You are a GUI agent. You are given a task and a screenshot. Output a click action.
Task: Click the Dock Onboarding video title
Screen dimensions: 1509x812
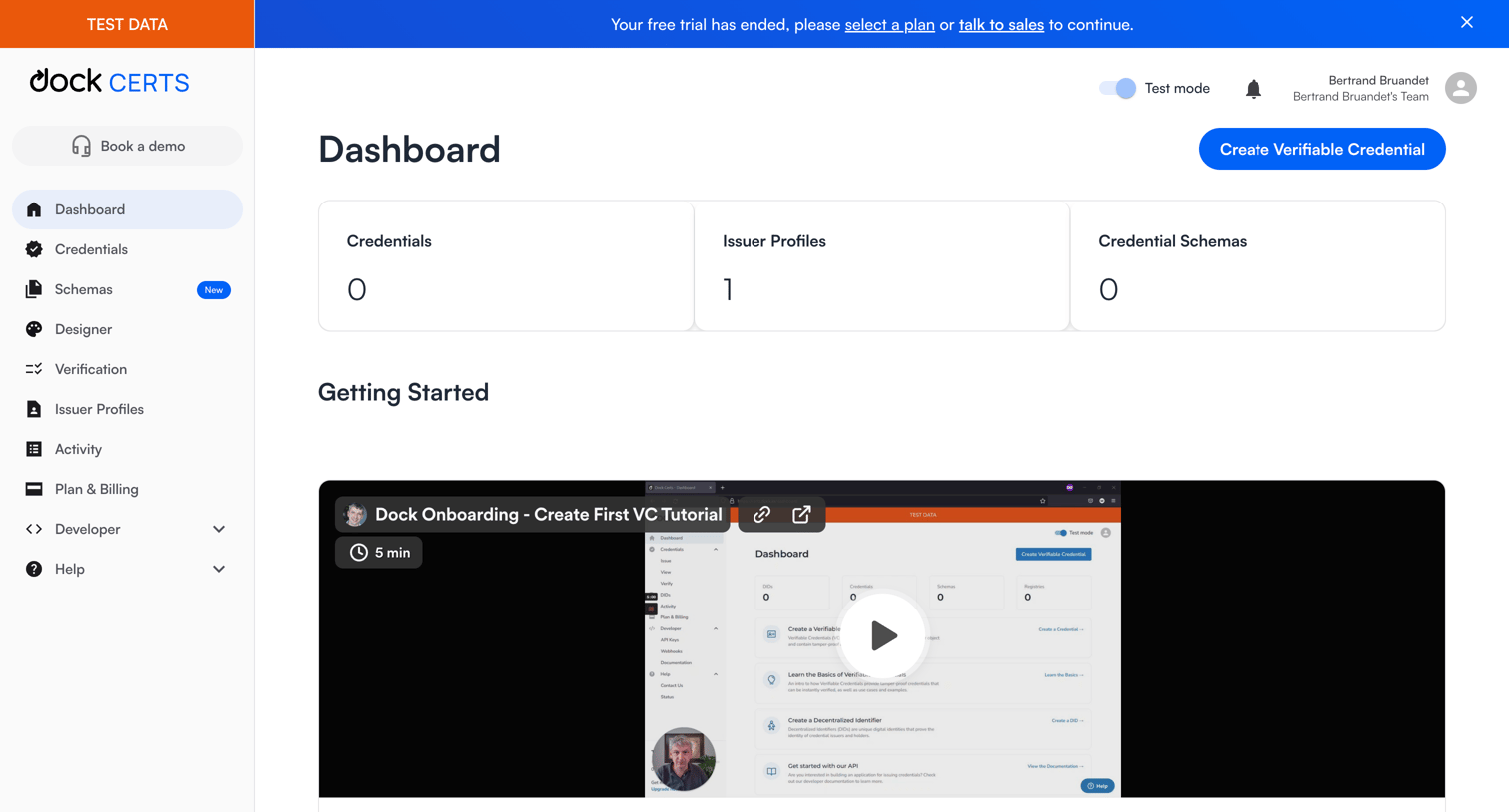tap(548, 514)
